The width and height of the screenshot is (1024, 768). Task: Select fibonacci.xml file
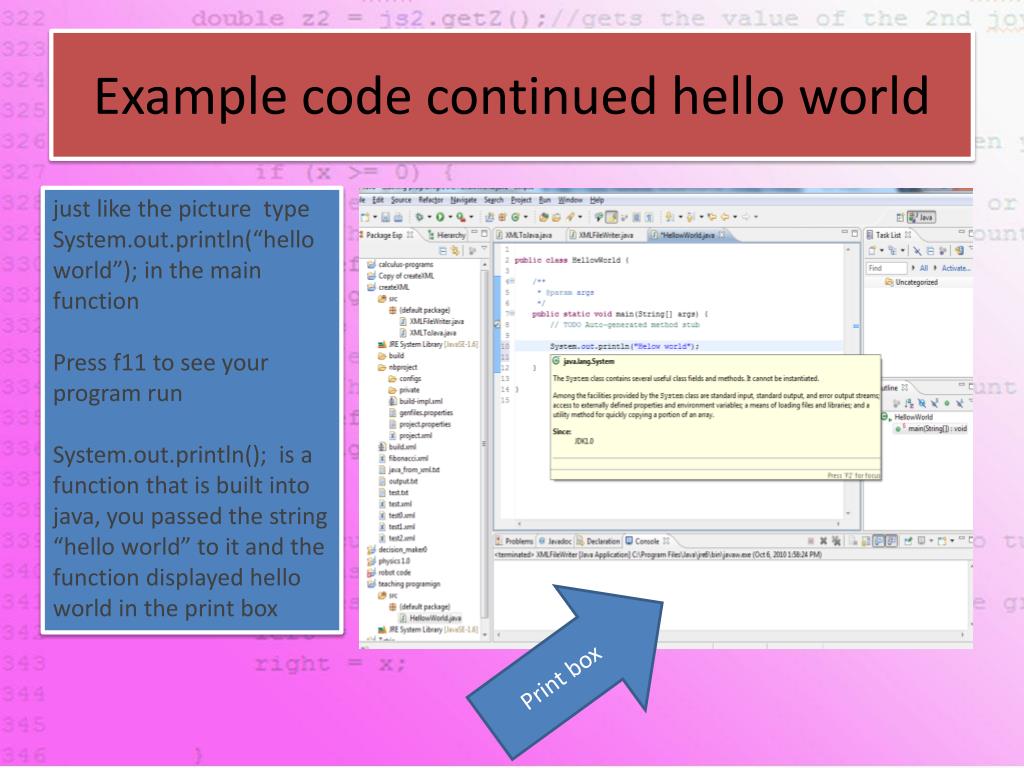(x=403, y=458)
